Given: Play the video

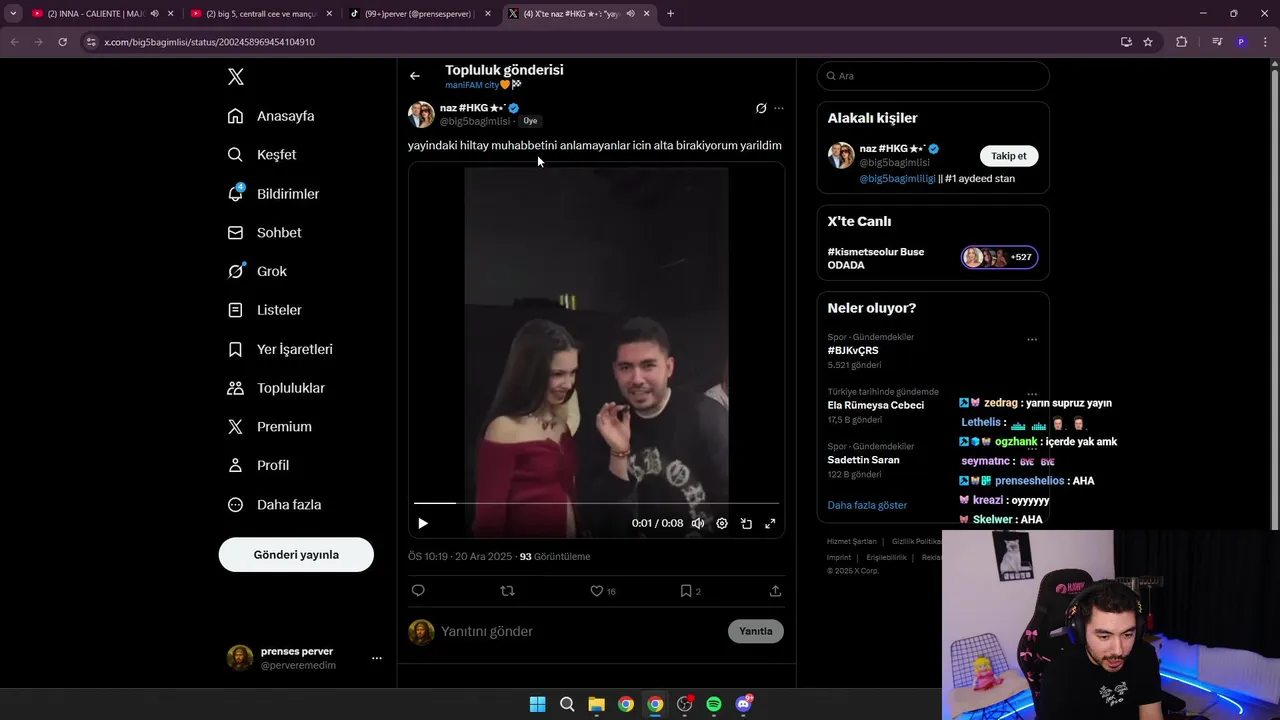Looking at the screenshot, I should pos(423,523).
